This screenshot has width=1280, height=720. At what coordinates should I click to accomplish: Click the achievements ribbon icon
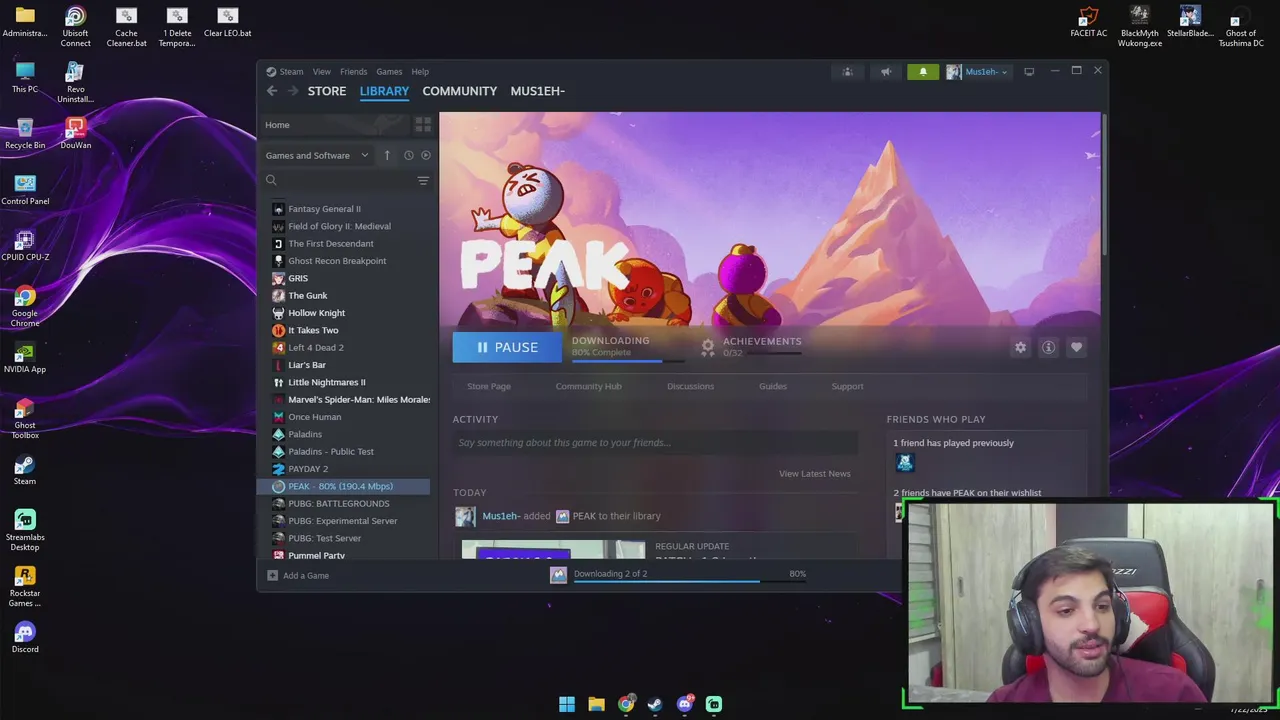point(708,347)
